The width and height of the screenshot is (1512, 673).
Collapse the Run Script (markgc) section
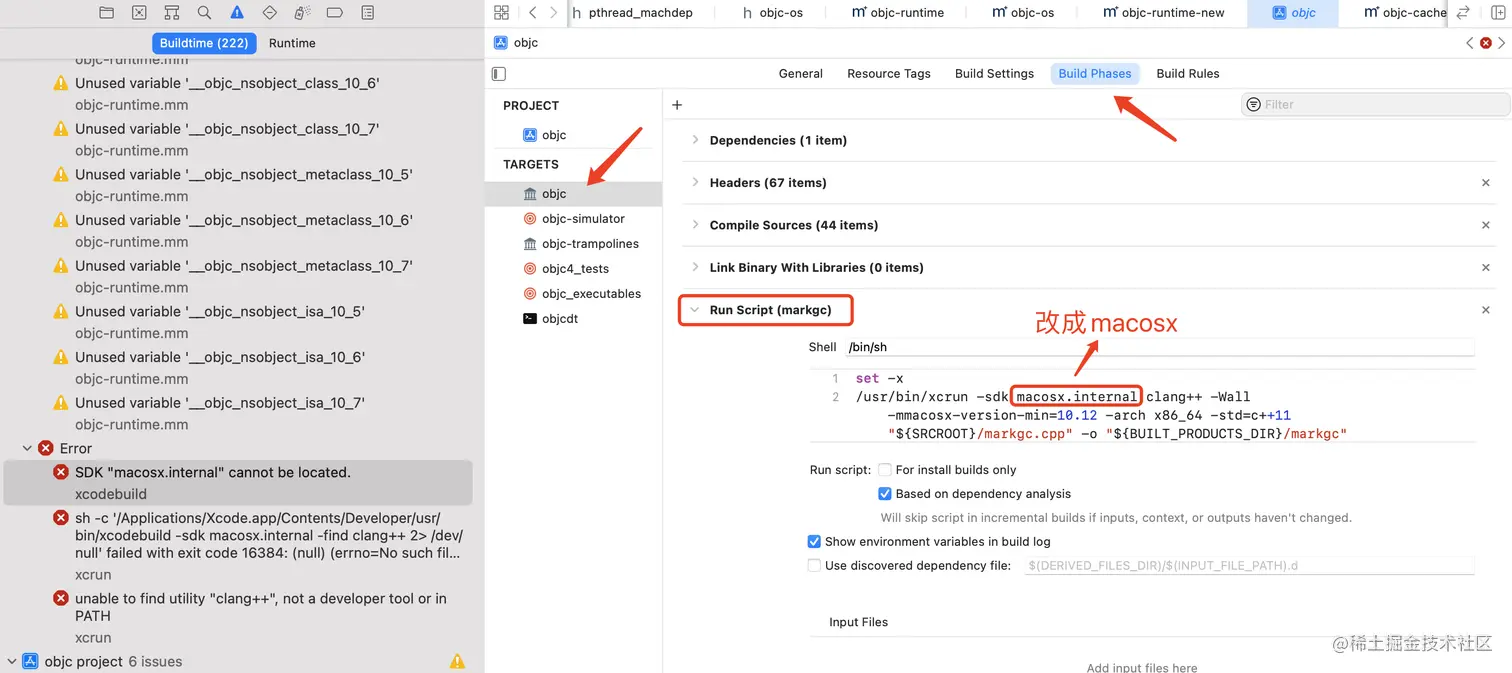tap(695, 310)
